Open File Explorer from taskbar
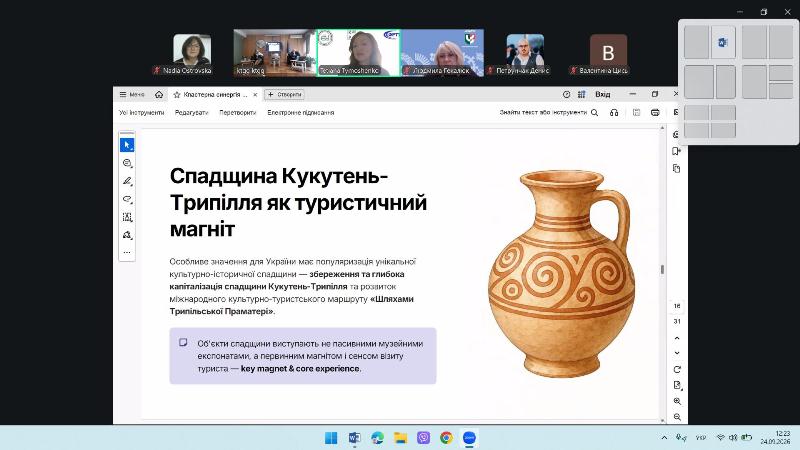 click(x=401, y=438)
